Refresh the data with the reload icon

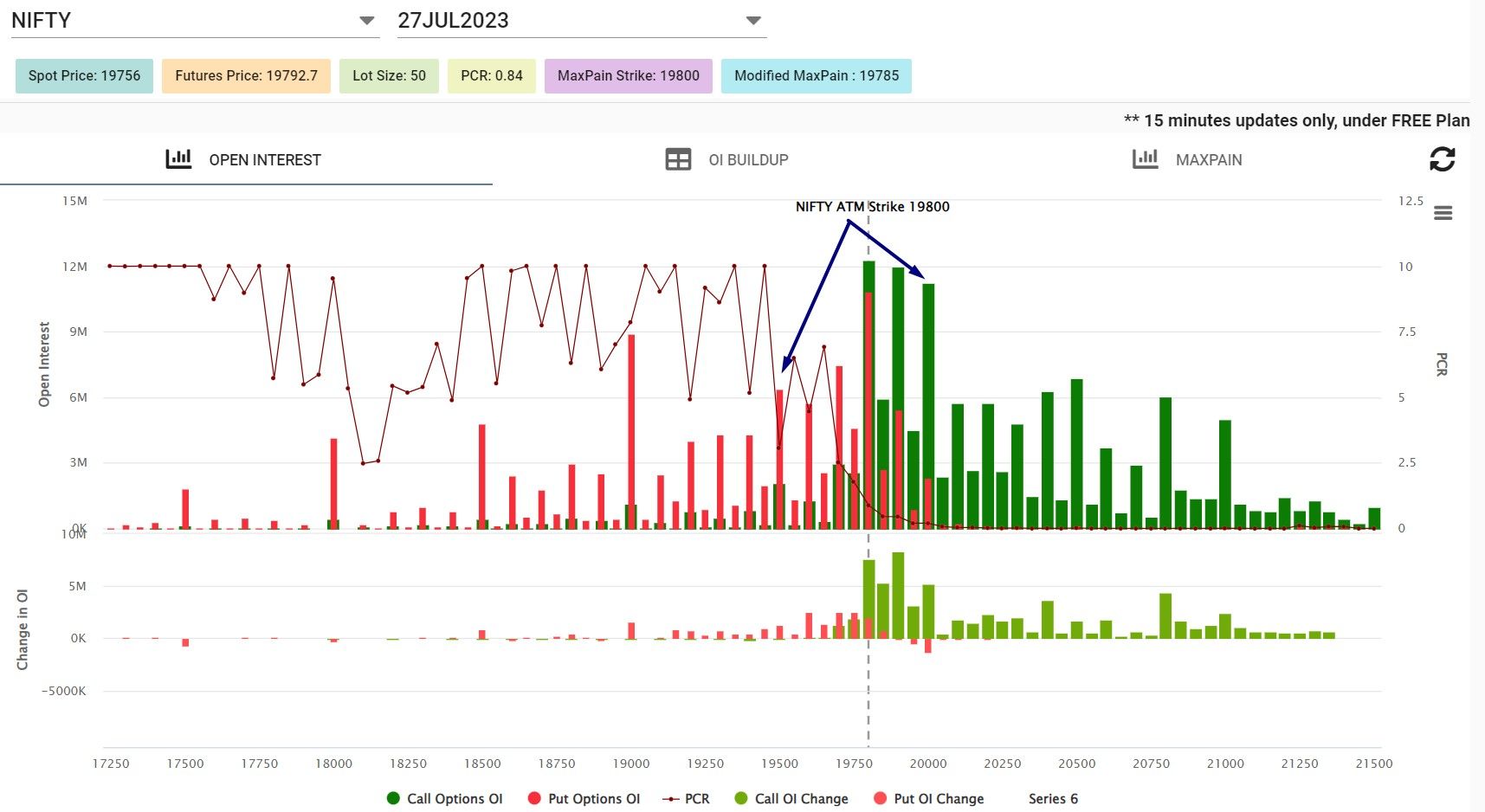(x=1442, y=158)
